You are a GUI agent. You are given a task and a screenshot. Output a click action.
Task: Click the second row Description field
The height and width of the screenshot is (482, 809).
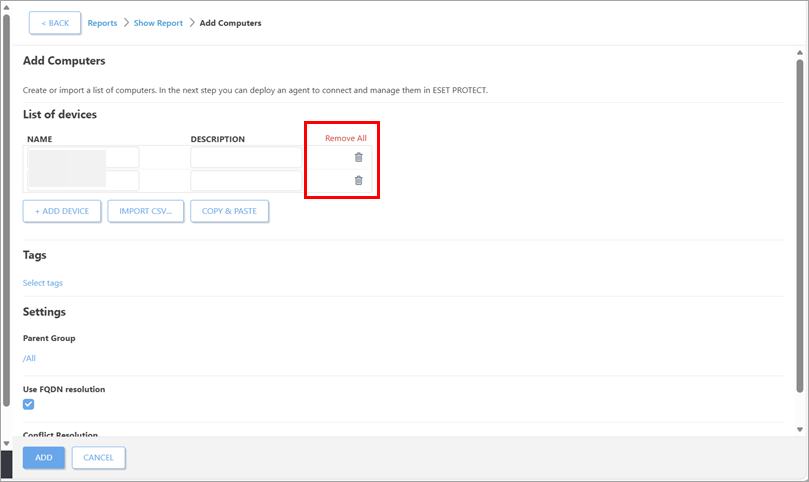[x=245, y=181]
